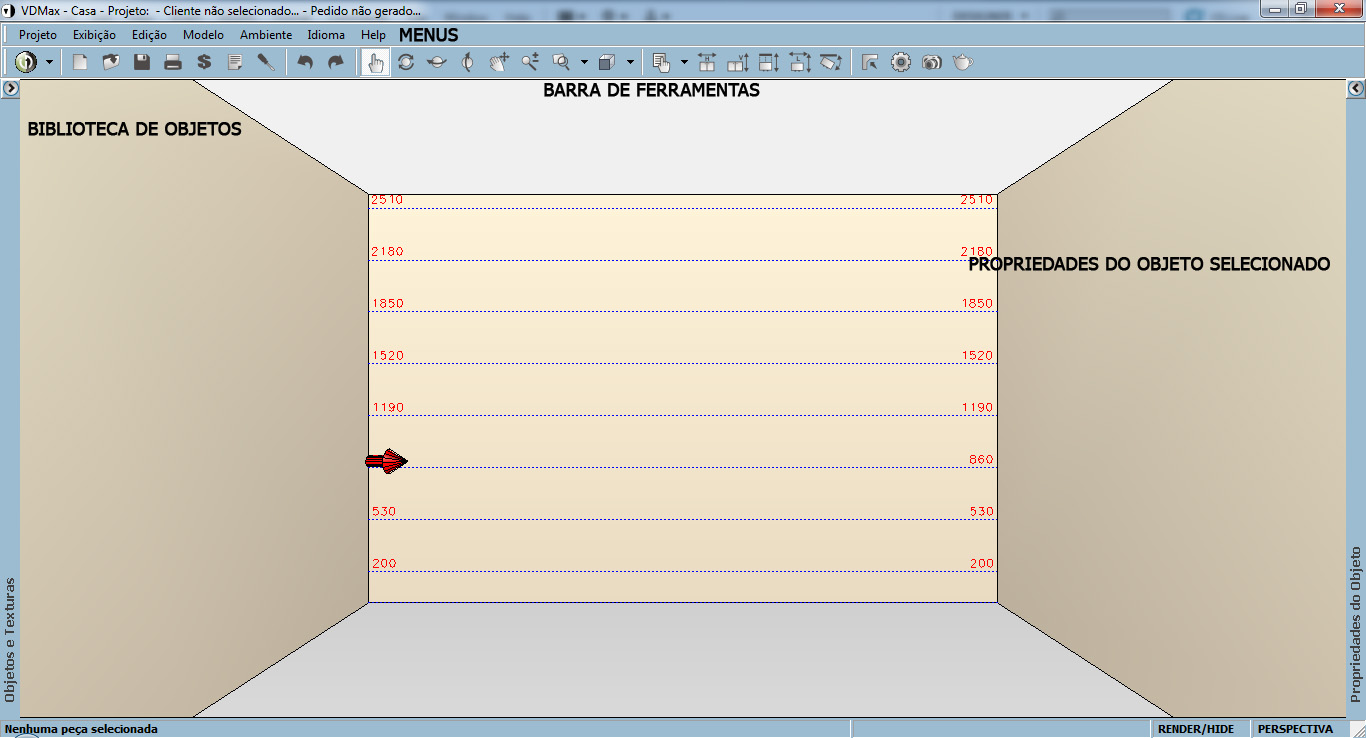Click the screwdriver tool icon
Screen dimensions: 1366x738
(266, 62)
